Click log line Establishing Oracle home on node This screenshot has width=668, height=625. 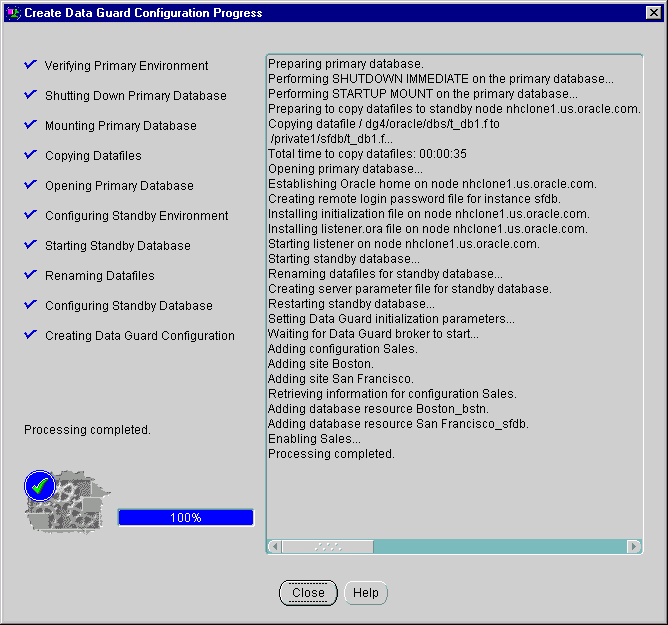pyautogui.click(x=432, y=184)
